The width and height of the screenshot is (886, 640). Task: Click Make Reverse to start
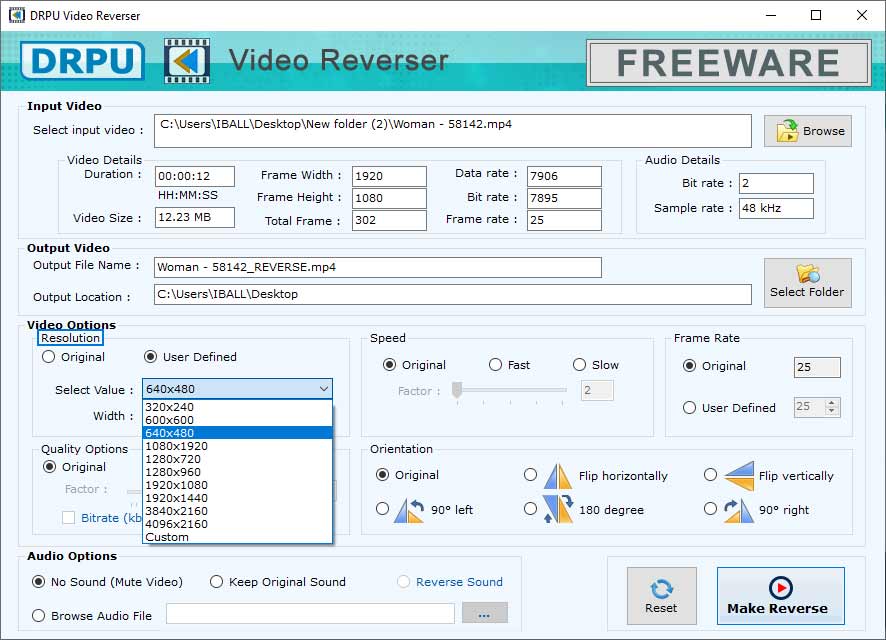[780, 596]
